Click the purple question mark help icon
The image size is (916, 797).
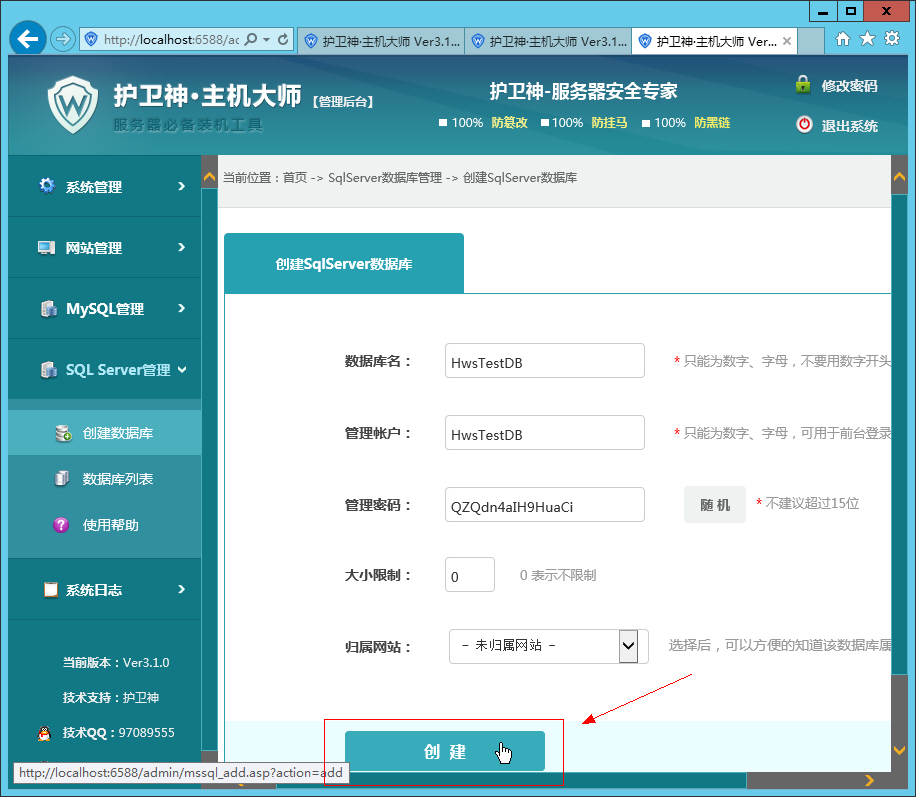click(61, 525)
